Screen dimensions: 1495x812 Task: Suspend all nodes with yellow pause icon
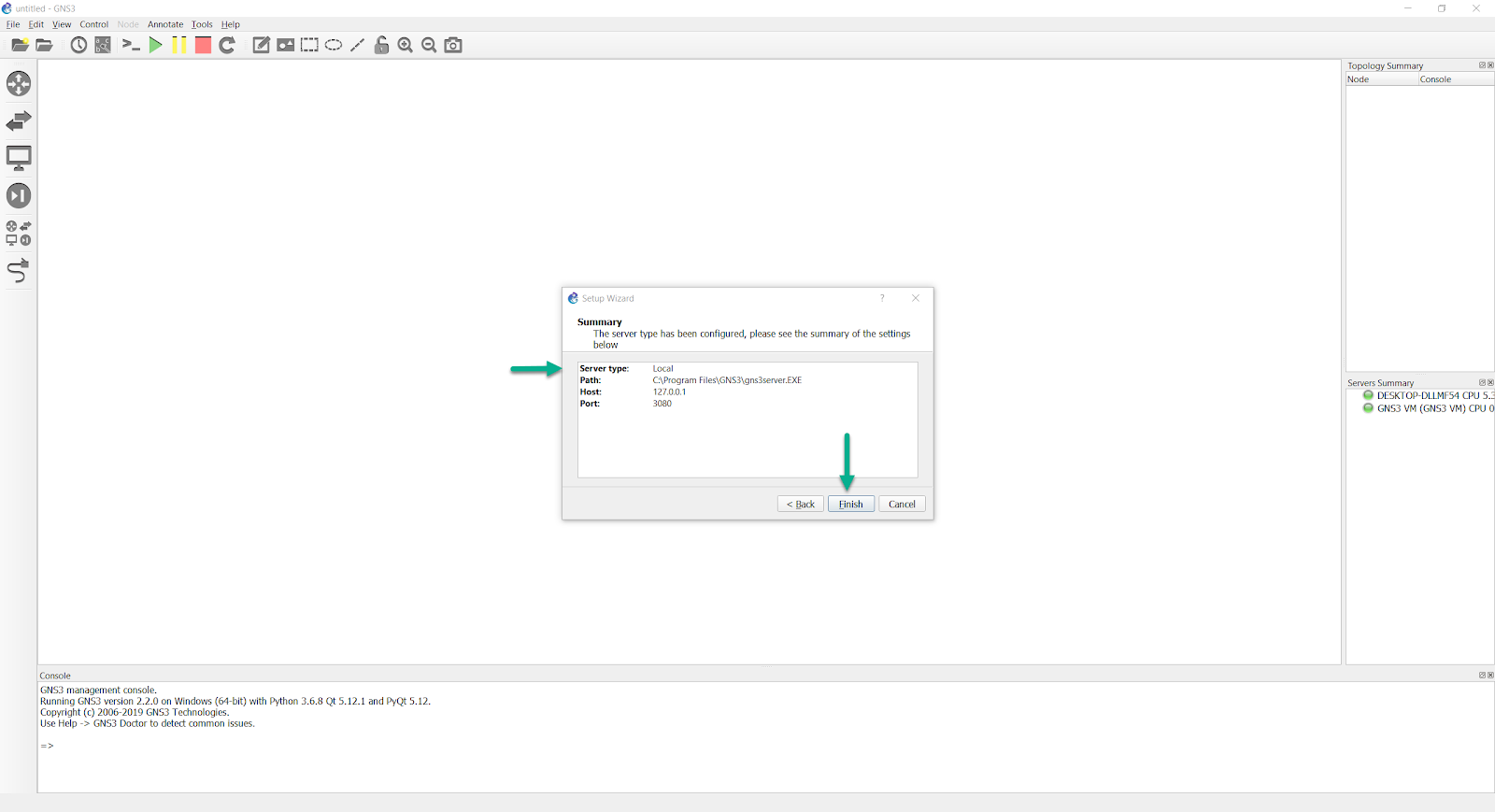coord(178,45)
